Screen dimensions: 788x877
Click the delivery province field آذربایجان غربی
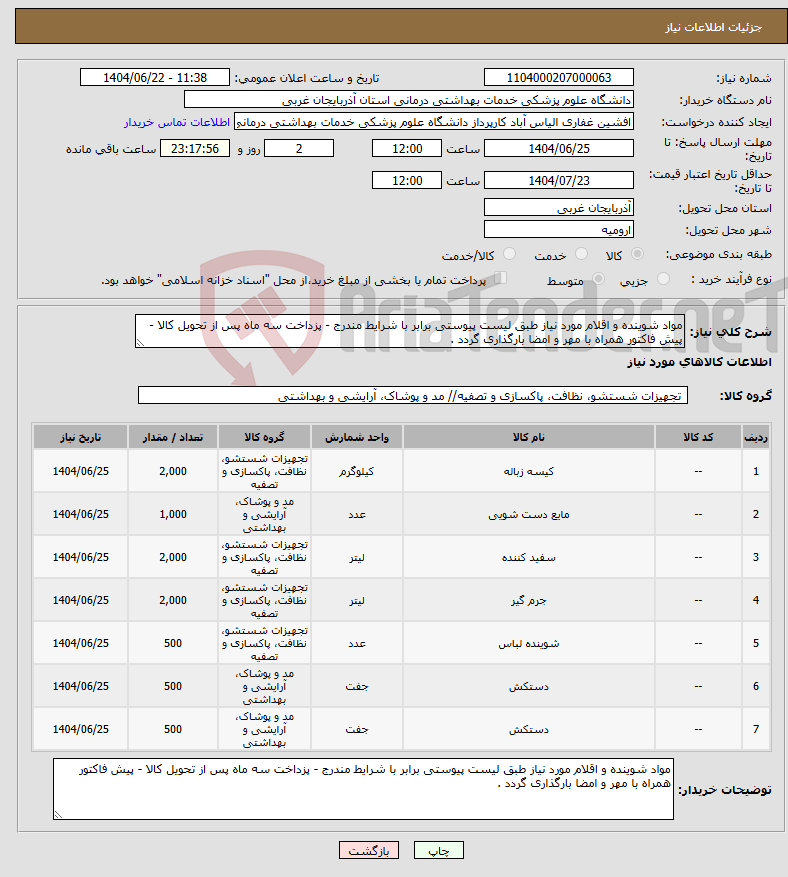559,208
